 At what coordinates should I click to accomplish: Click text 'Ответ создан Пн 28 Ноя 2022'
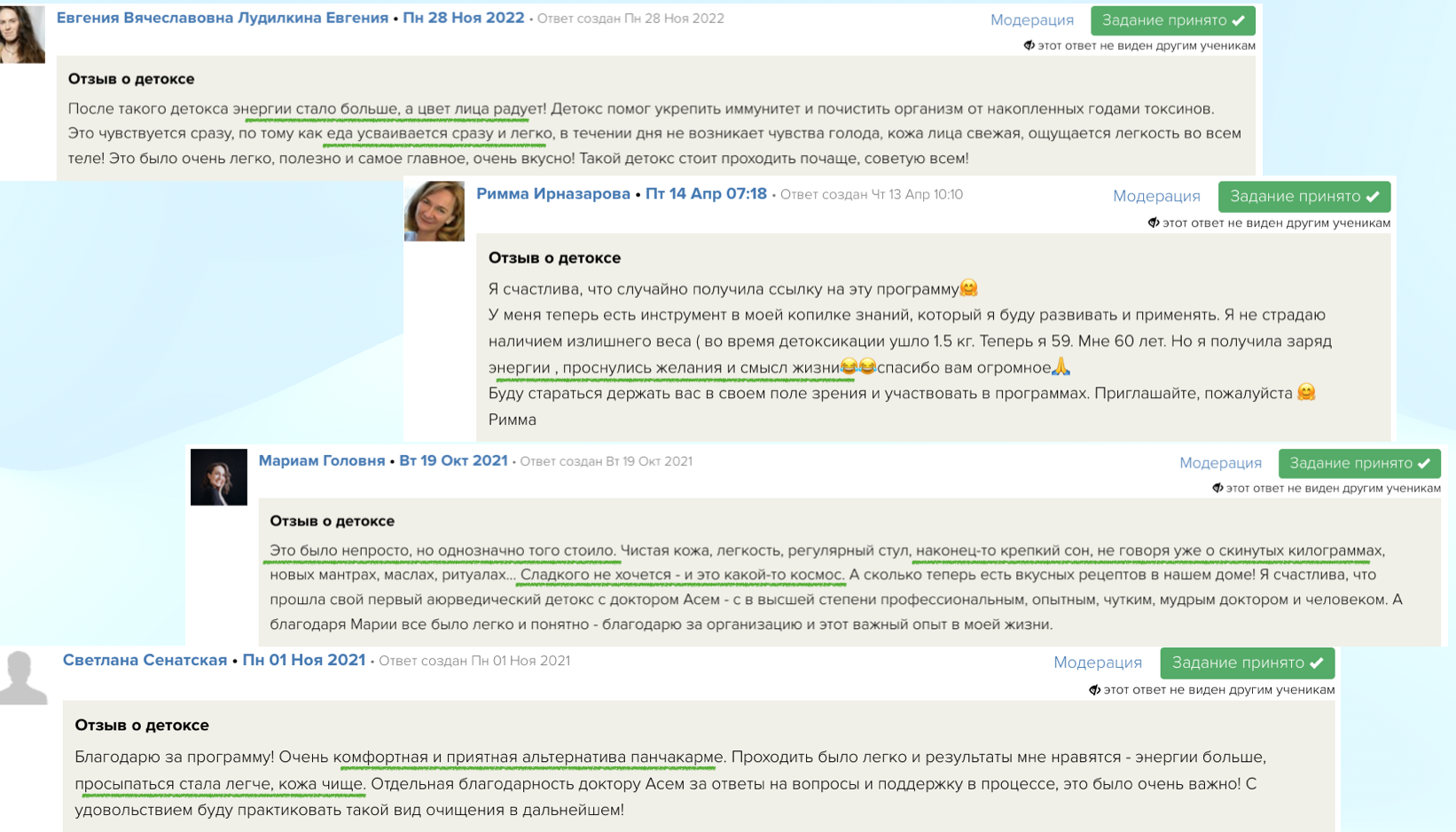pos(630,19)
